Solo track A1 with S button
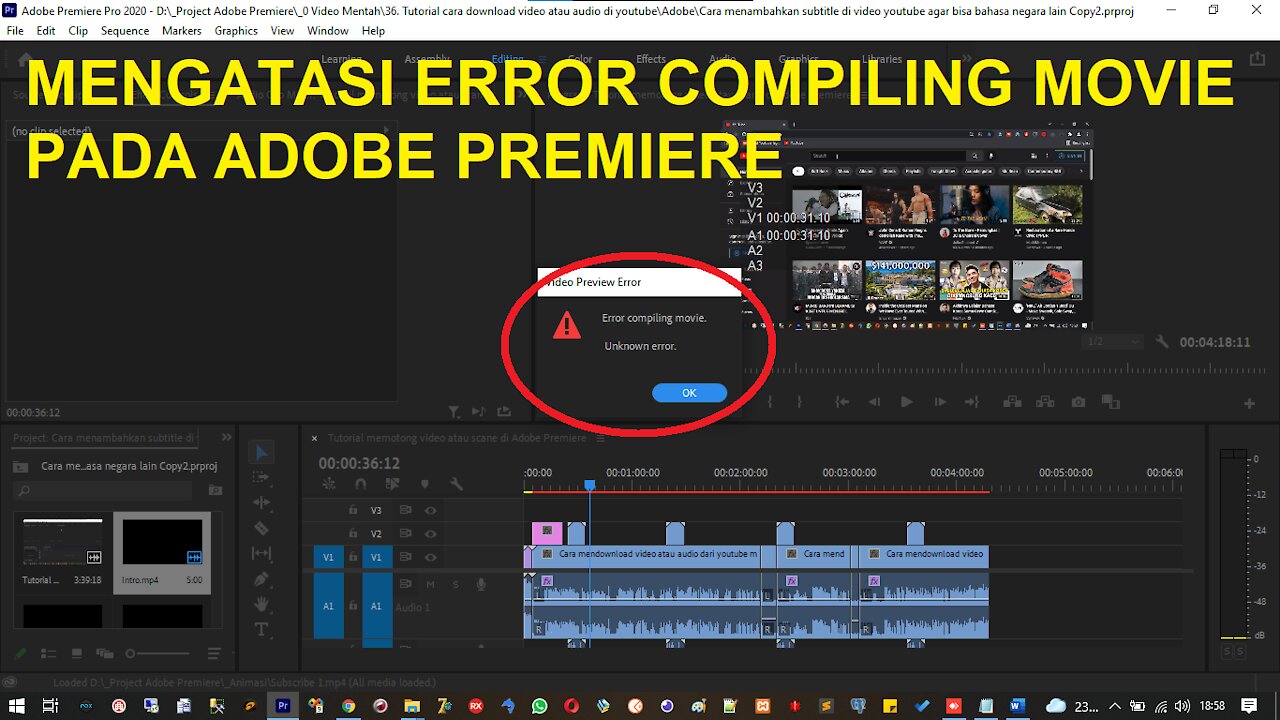This screenshot has height=720, width=1280. click(x=455, y=584)
